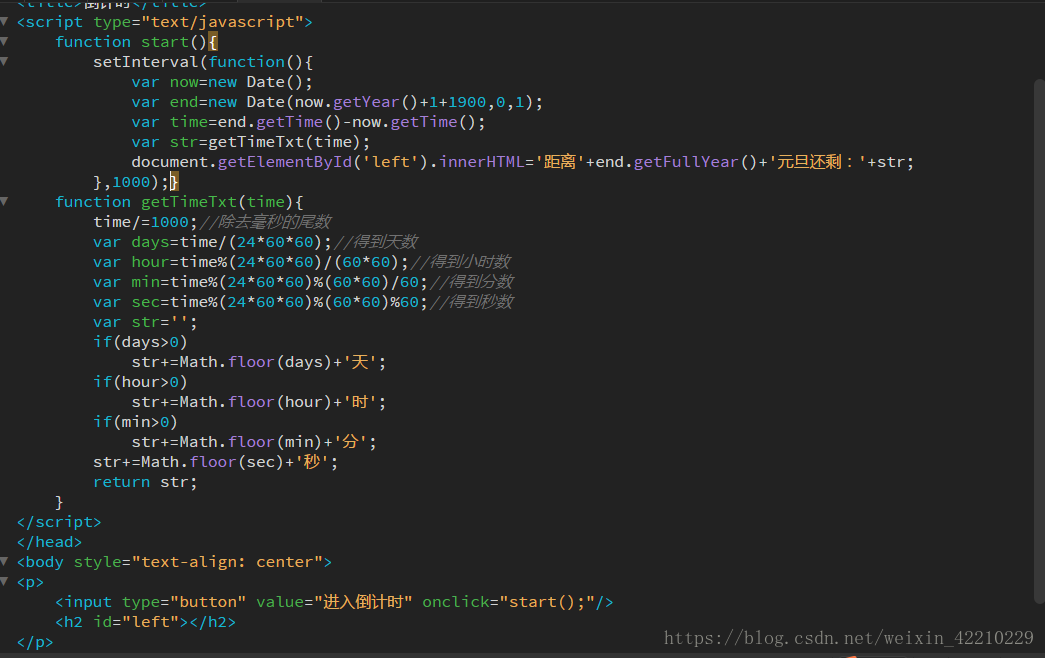Click comment '//得到分数'
This screenshot has width=1045, height=658.
pos(472,282)
